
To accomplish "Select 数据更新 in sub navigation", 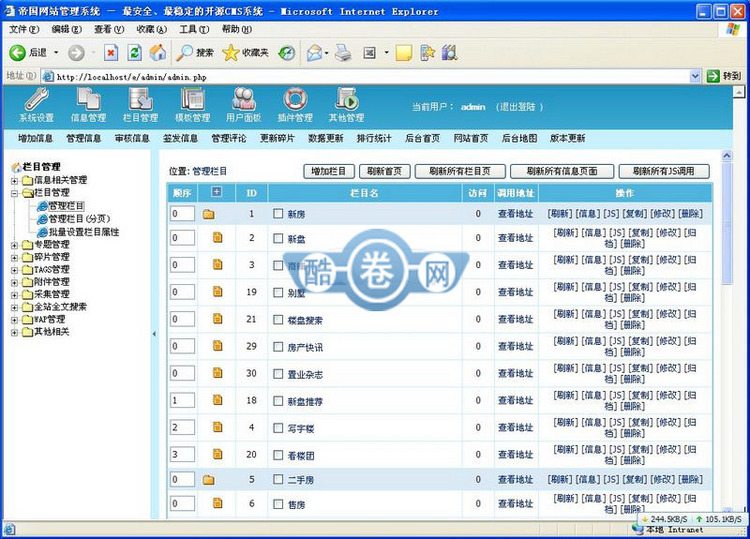I will 326,138.
